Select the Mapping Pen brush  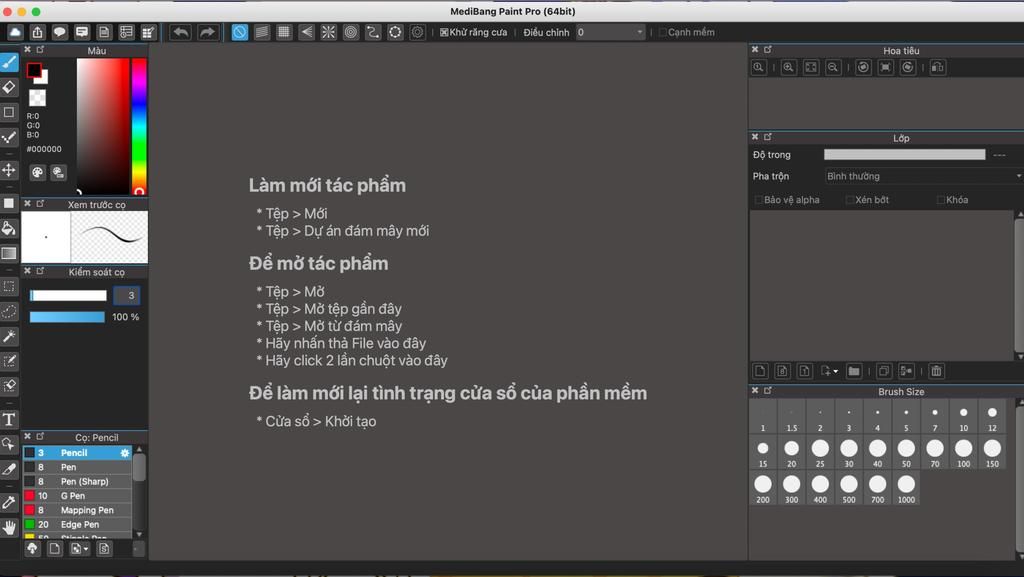[x=77, y=510]
